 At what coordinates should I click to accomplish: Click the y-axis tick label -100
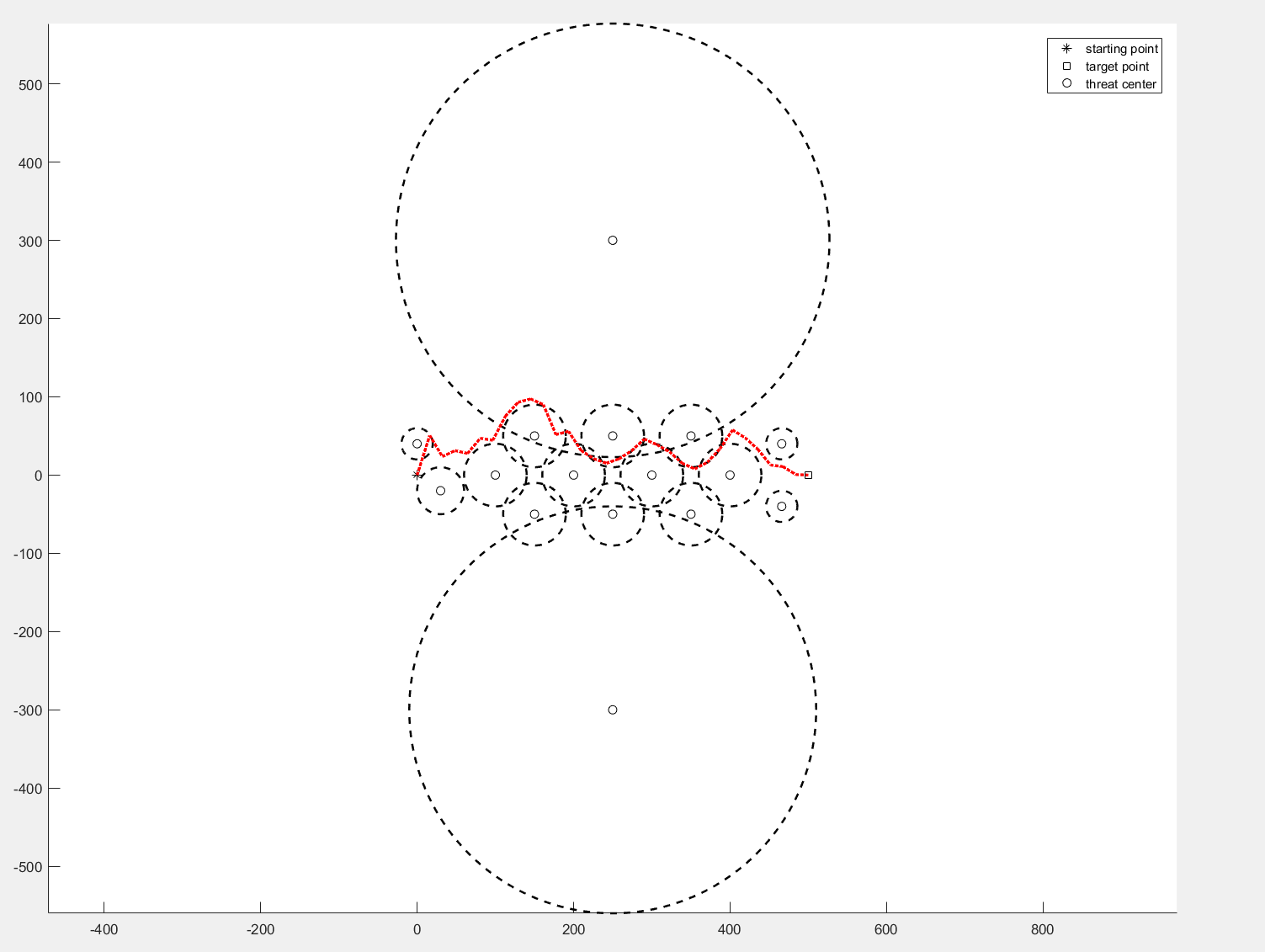pos(28,554)
